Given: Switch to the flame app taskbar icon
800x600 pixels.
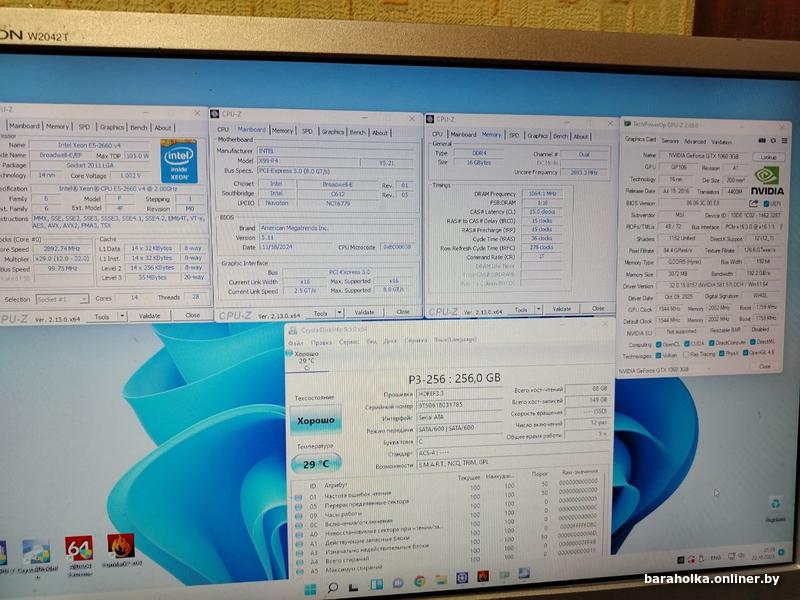Looking at the screenshot, I should click(x=483, y=576).
